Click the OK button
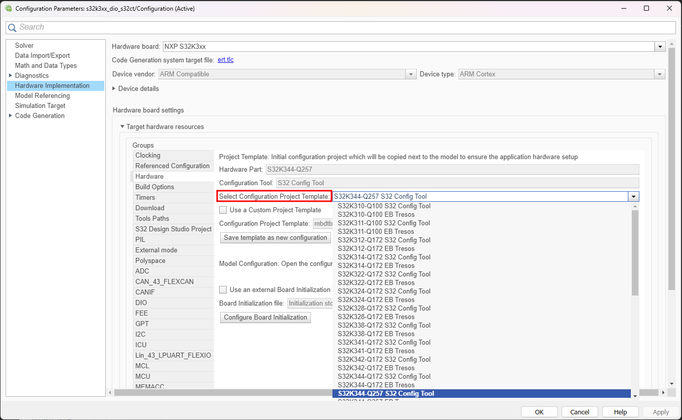This screenshot has width=682, height=420. (x=539, y=412)
